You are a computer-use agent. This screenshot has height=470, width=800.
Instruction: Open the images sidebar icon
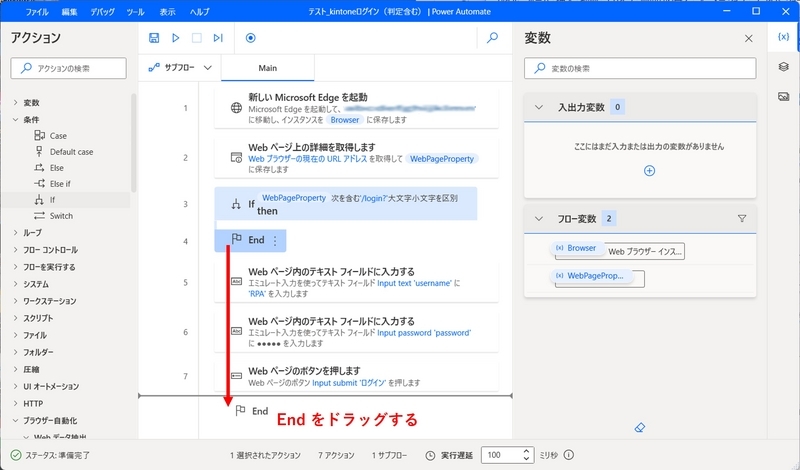pos(784,96)
